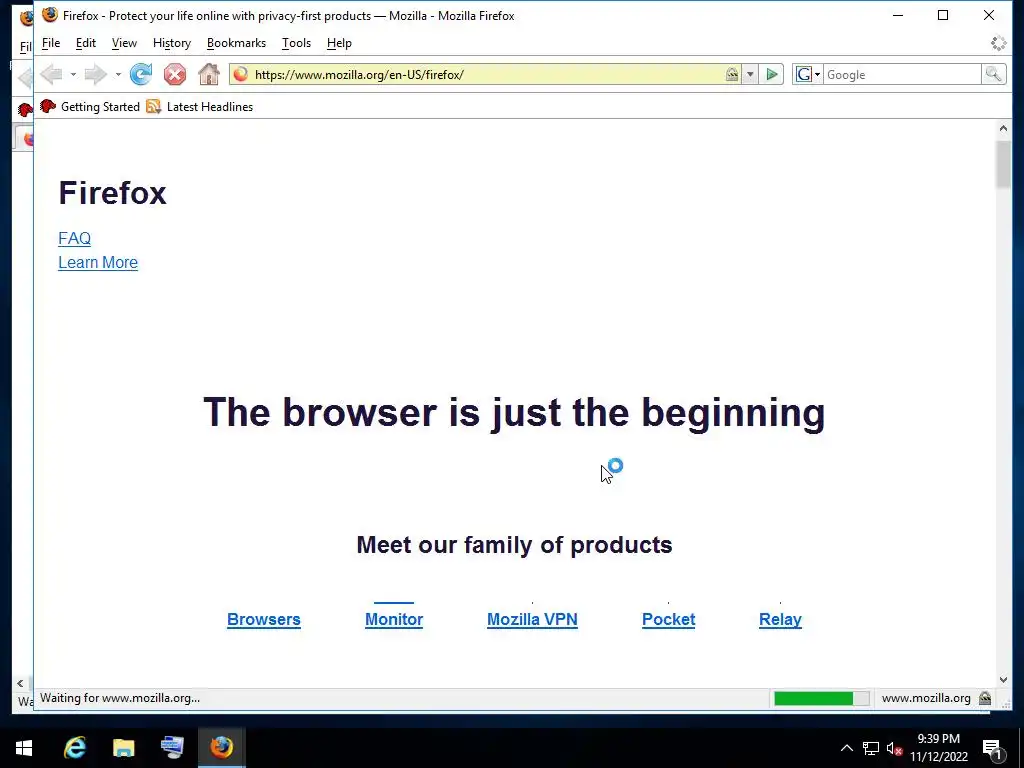This screenshot has width=1024, height=768.
Task: Open the search engine selector dropdown
Action: (808, 74)
